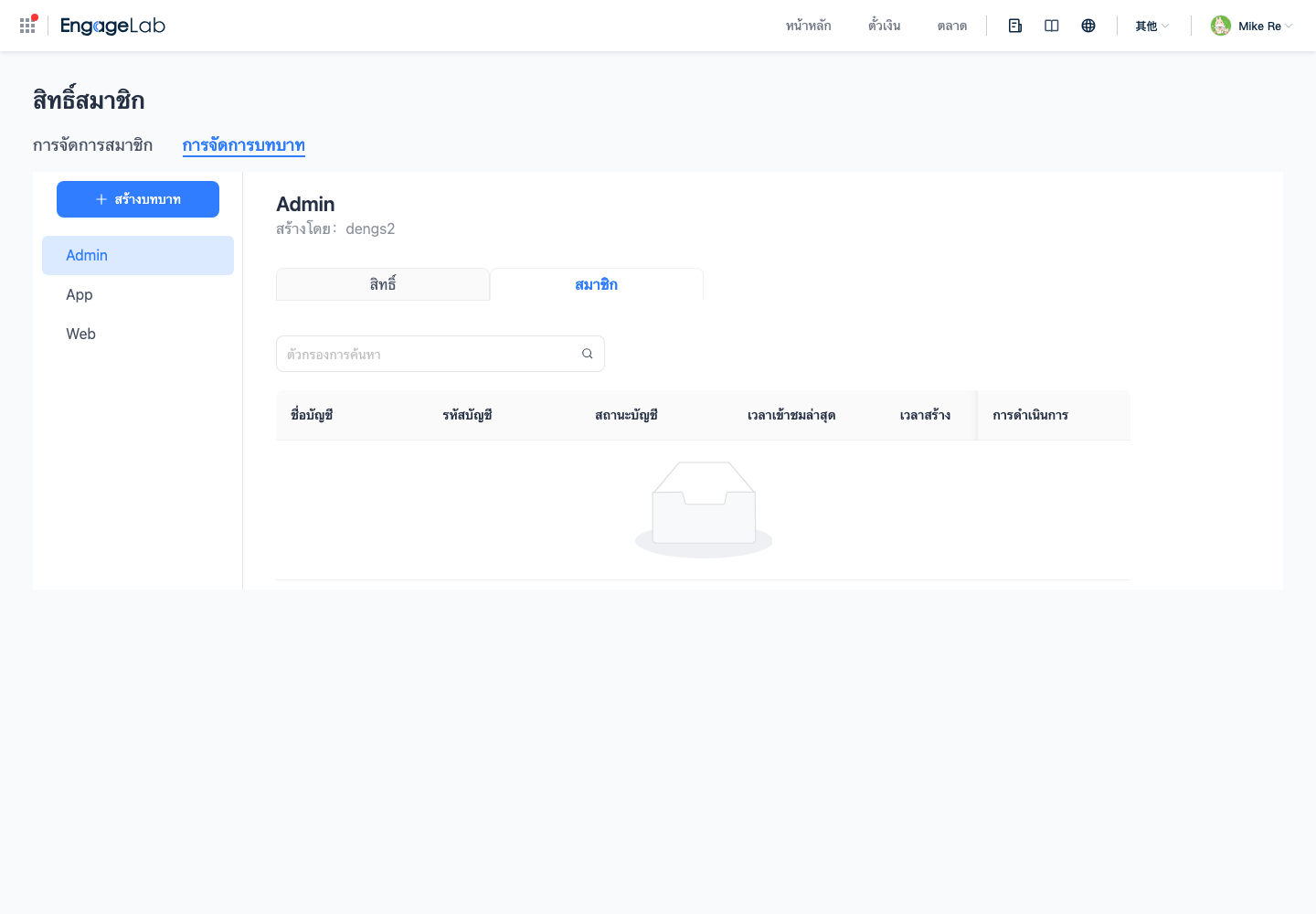Click the Mike Re avatar
The image size is (1316, 914).
[1221, 26]
